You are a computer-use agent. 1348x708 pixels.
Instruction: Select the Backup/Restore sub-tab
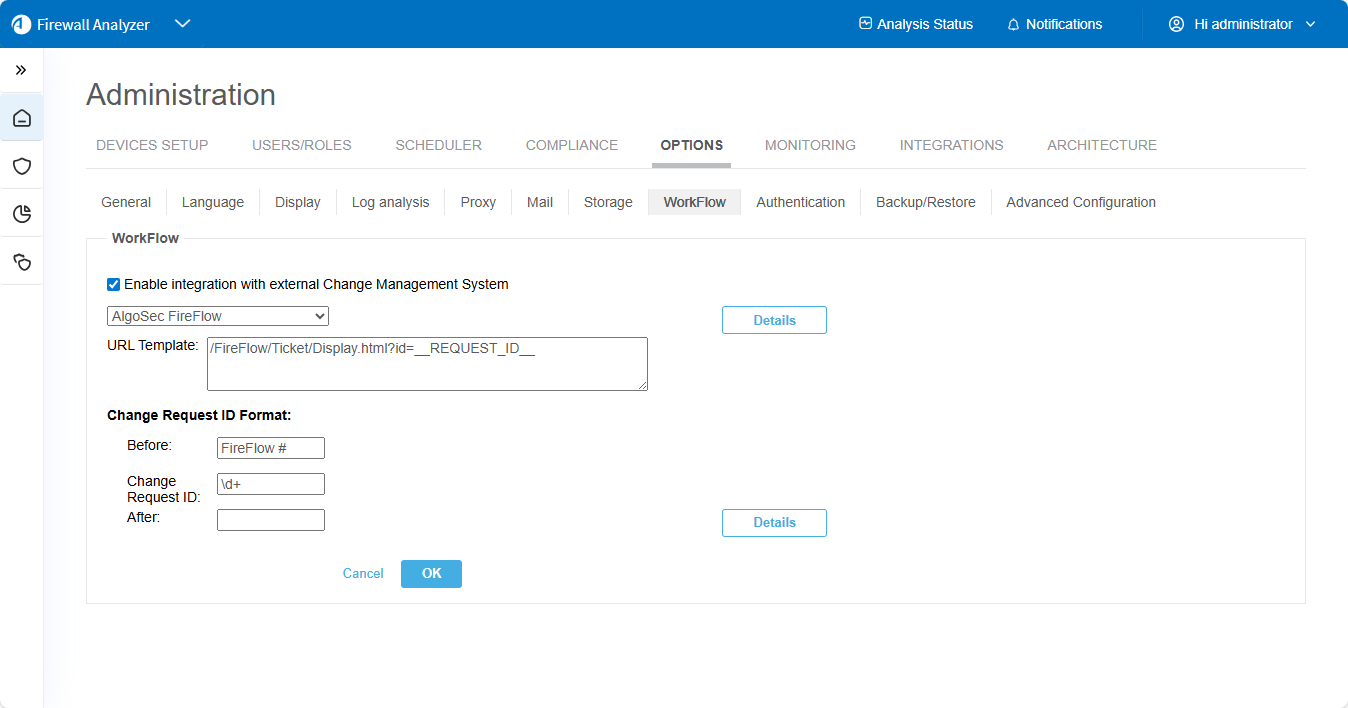pyautogui.click(x=925, y=202)
